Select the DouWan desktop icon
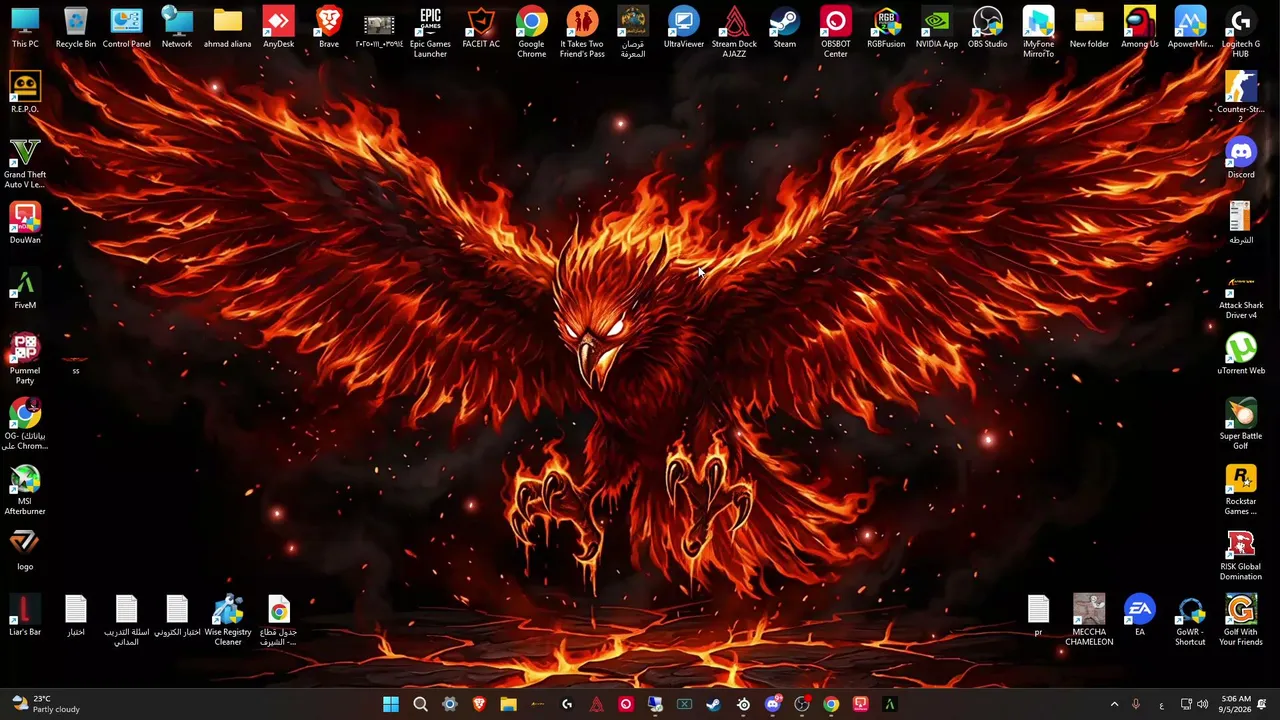1280x720 pixels. (25, 224)
